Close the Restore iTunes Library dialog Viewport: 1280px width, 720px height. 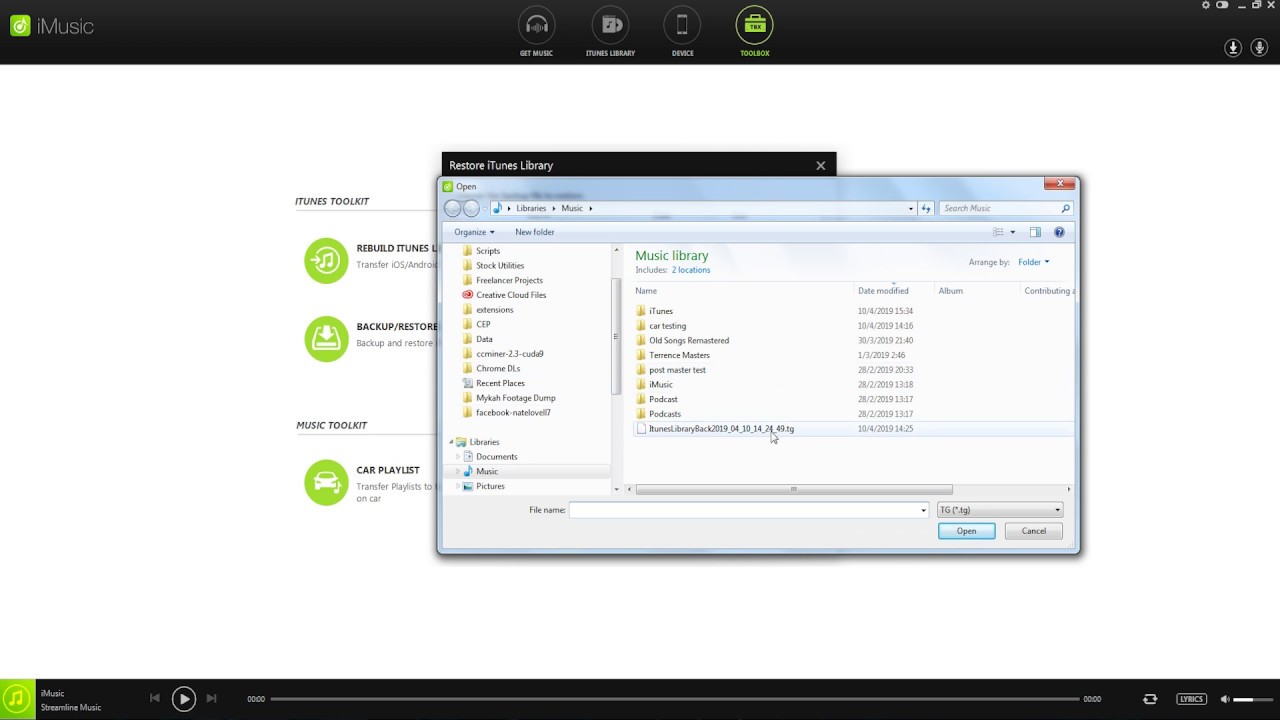(x=820, y=166)
